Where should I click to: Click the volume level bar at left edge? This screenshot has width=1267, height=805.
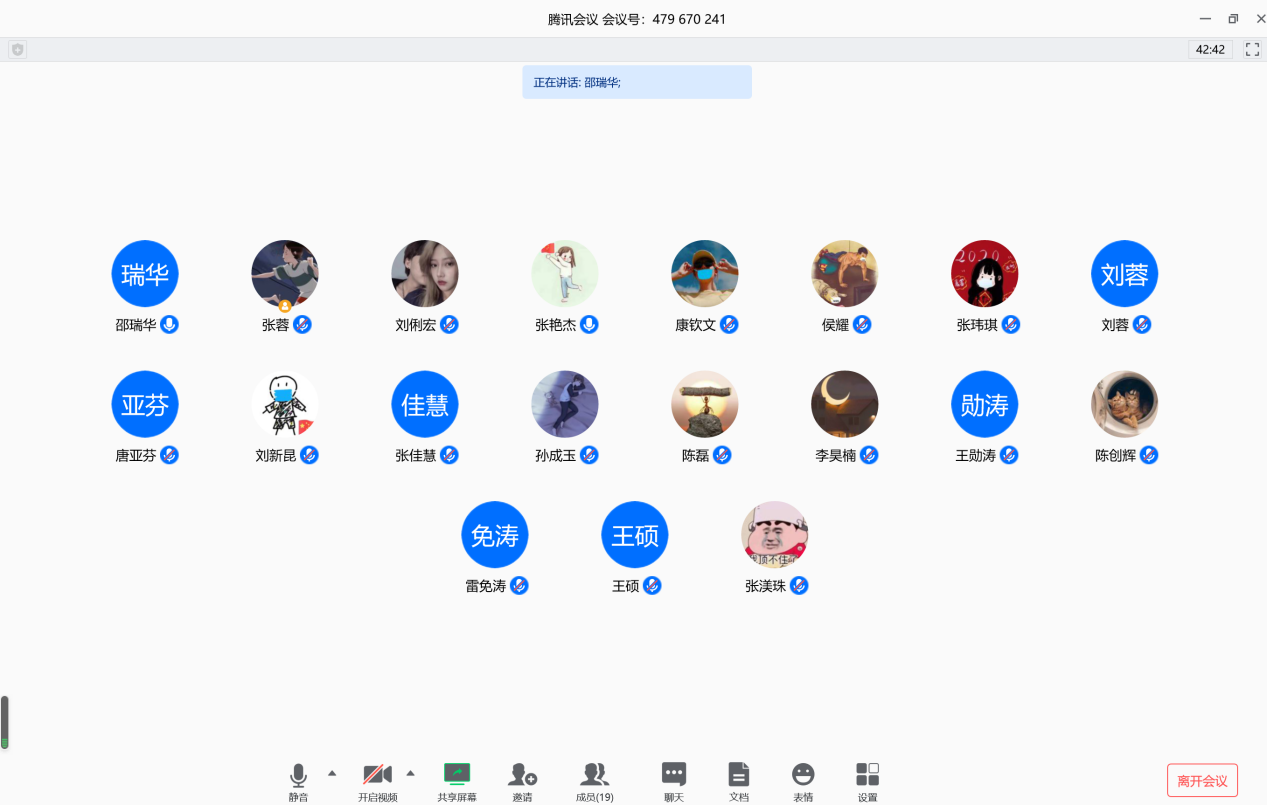pyautogui.click(x=5, y=722)
